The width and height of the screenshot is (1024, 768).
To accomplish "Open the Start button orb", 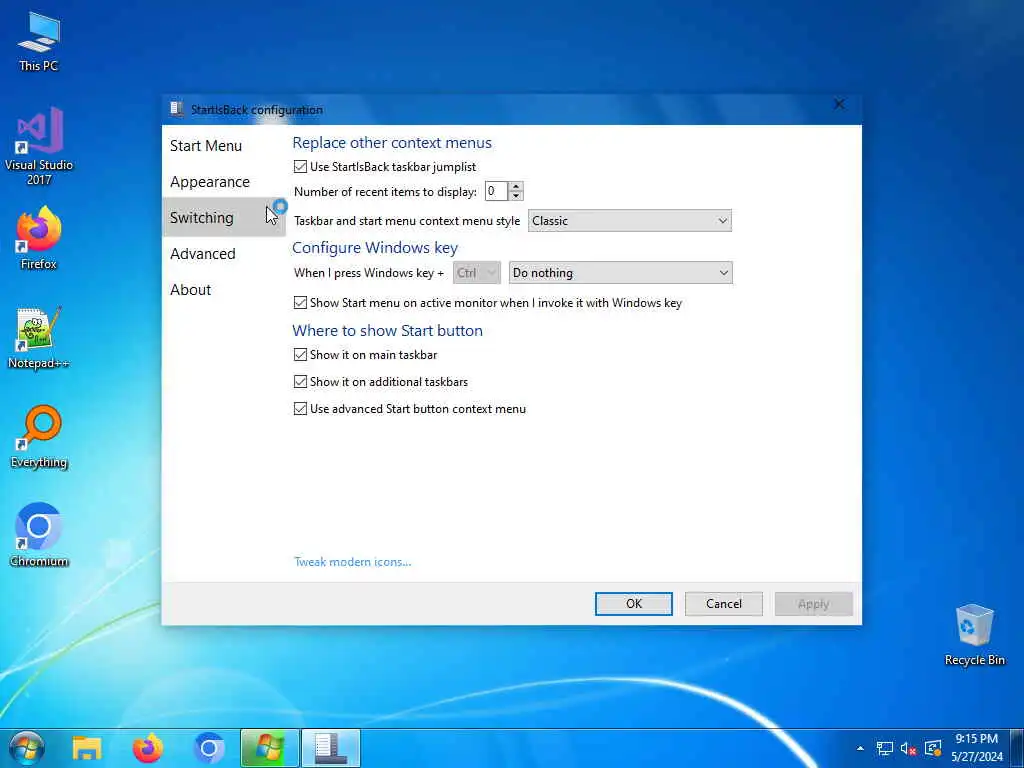I will [x=26, y=748].
